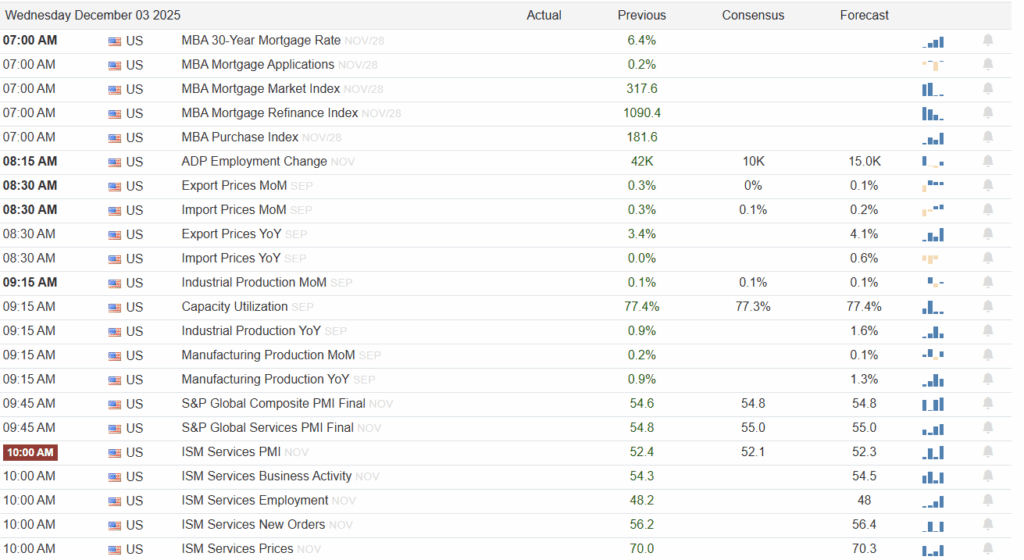Click the chart icon for ISM Services Prices

tap(933, 549)
